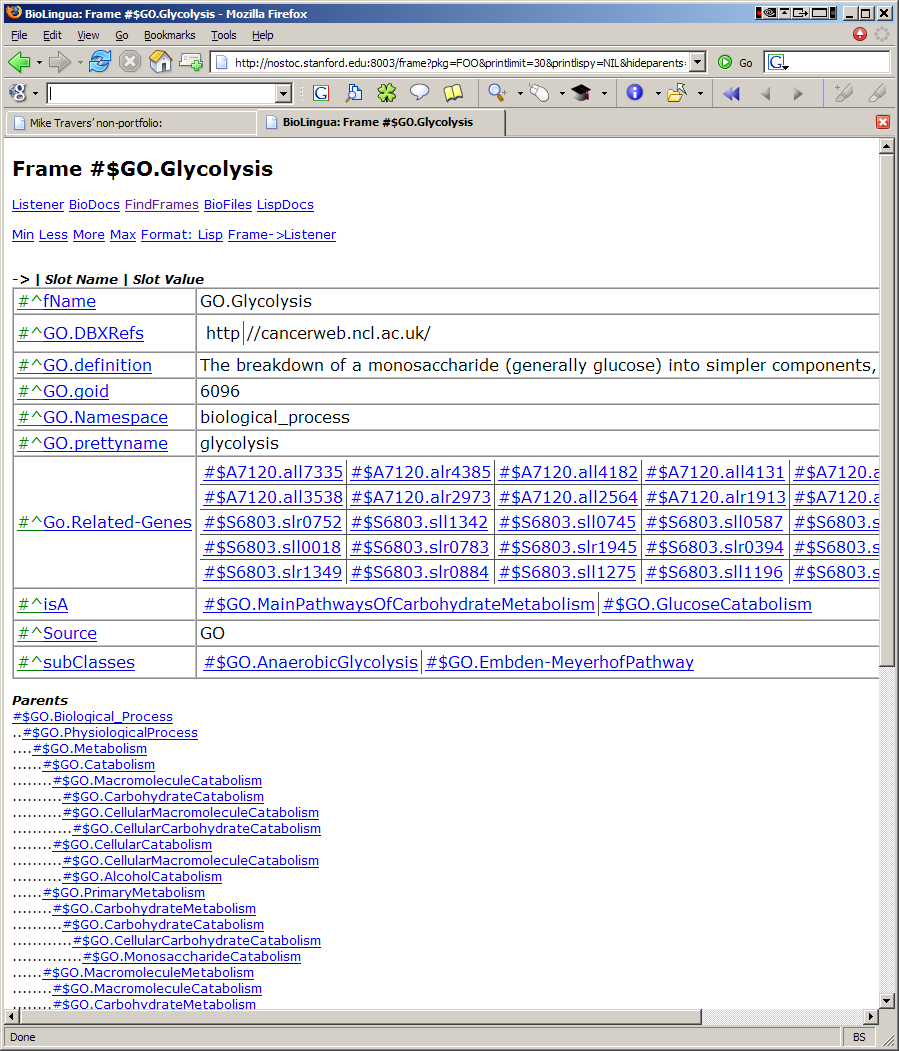Open the Google logo dropdown arrow
The height and width of the screenshot is (1051, 899).
pyautogui.click(x=35, y=93)
